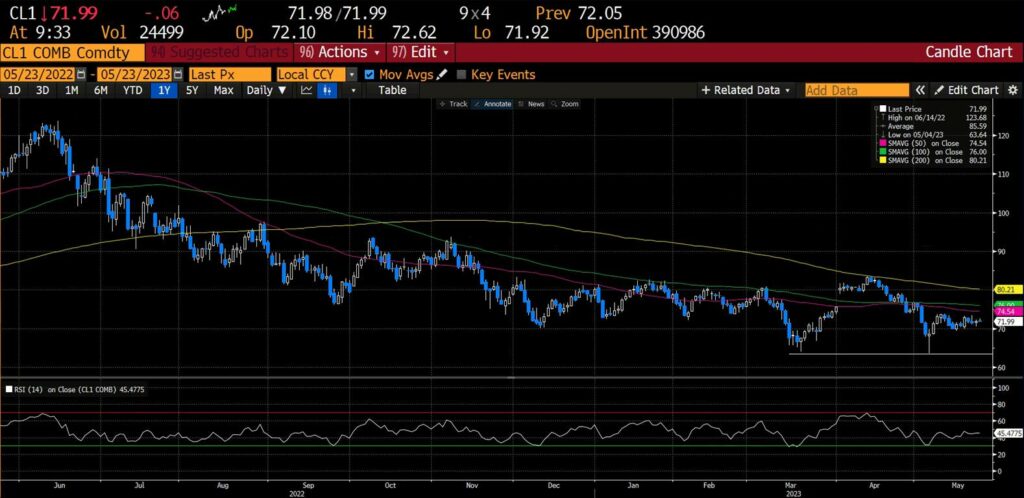Click the Last Price legend swatch
Screen dimensions: 1024x498
[x=884, y=108]
